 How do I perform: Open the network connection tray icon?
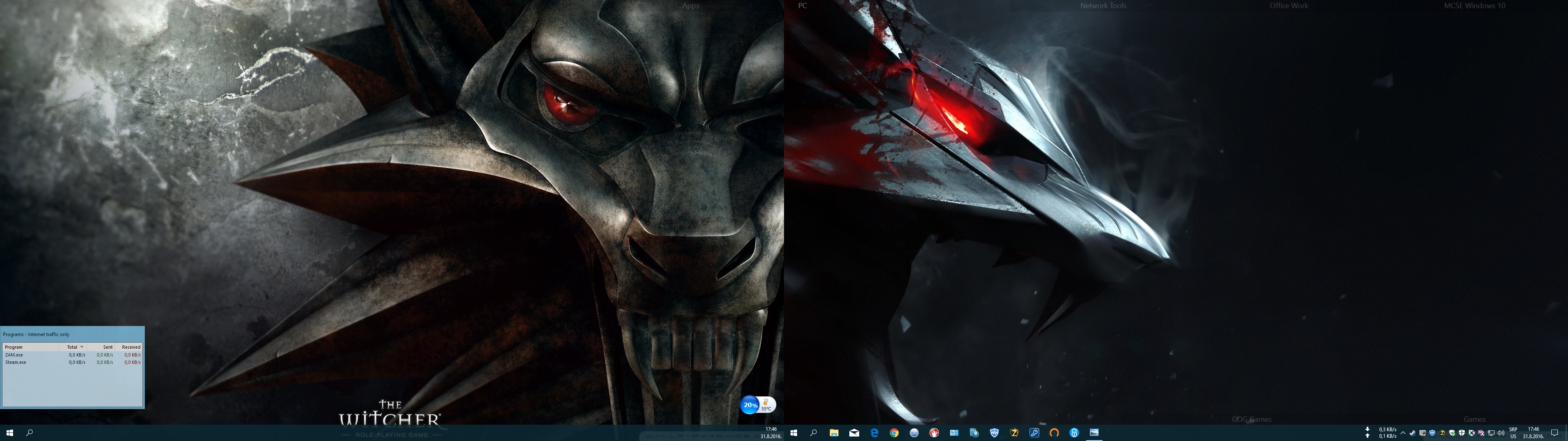click(1491, 433)
